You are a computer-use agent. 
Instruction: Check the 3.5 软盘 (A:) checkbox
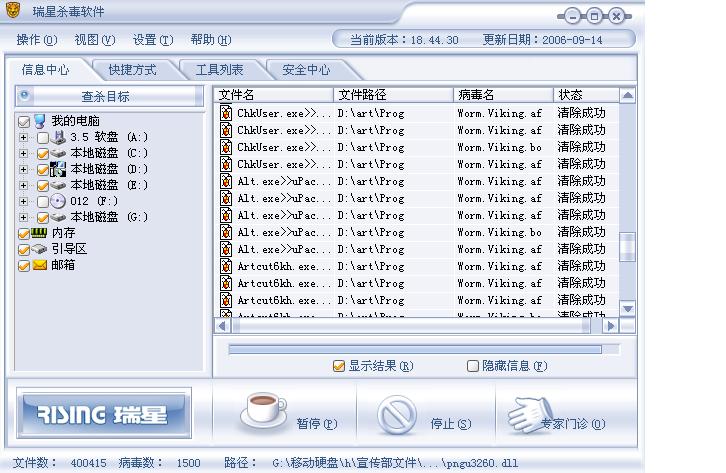(x=43, y=137)
